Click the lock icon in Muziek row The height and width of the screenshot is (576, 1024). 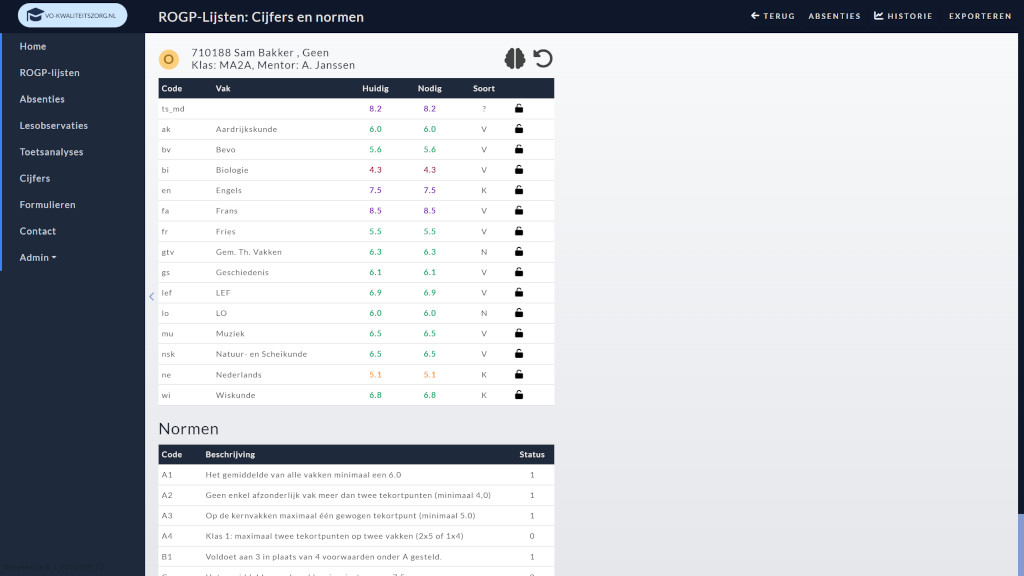(519, 334)
